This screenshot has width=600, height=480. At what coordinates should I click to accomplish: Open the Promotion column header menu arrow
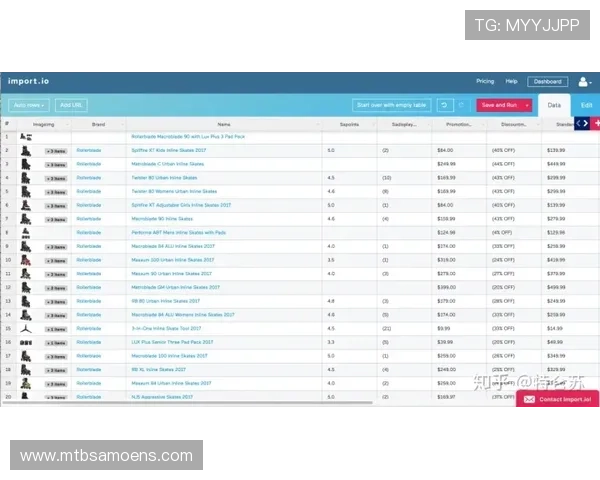click(x=483, y=124)
